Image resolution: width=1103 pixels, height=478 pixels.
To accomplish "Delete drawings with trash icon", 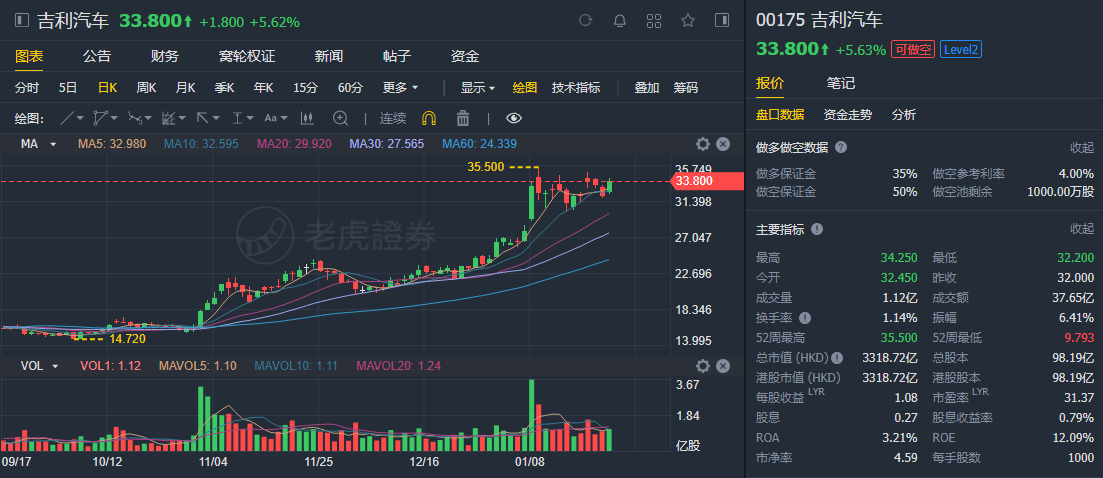I will (x=463, y=118).
